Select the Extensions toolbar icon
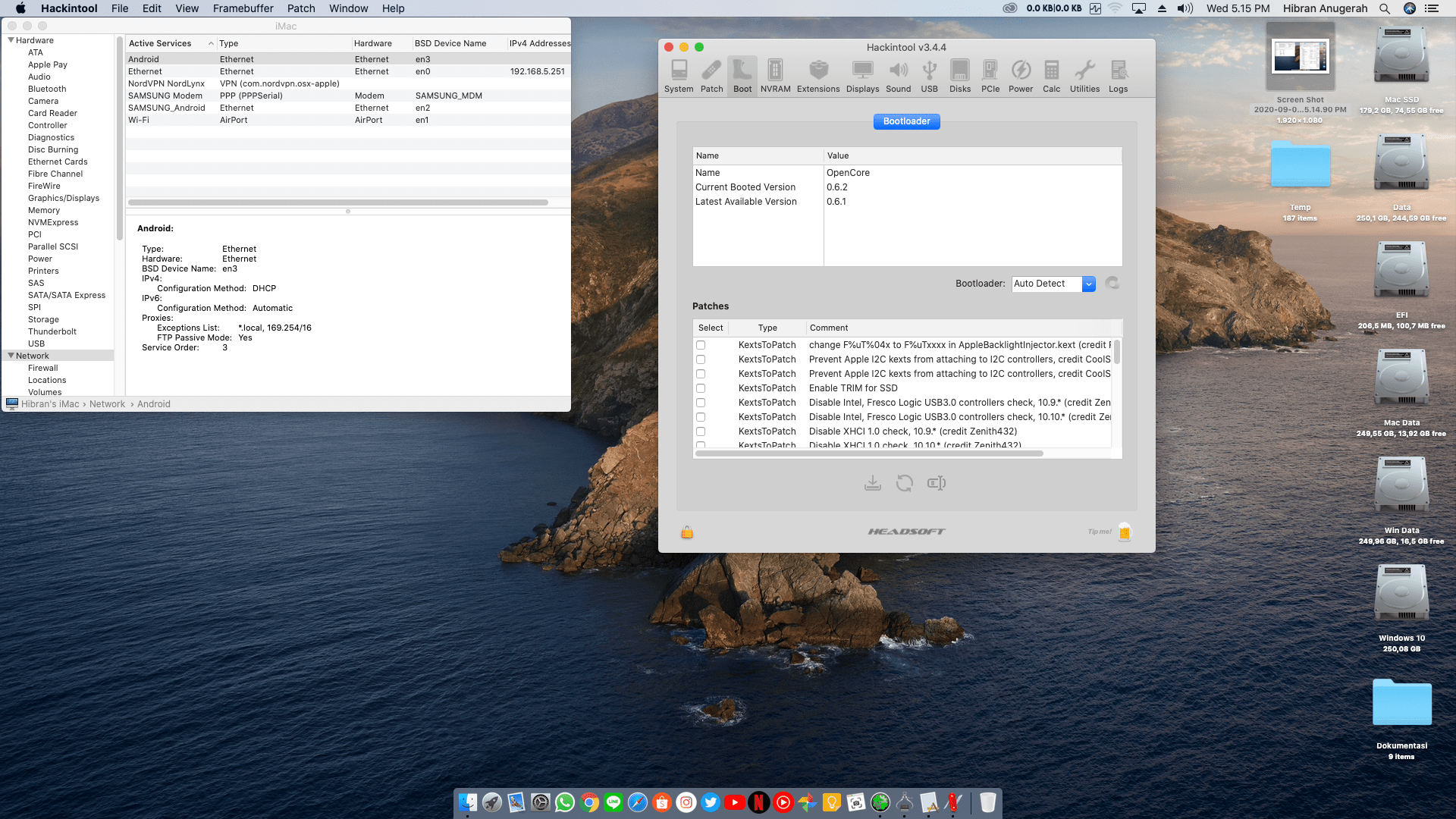Image resolution: width=1456 pixels, height=819 pixels. [x=818, y=76]
